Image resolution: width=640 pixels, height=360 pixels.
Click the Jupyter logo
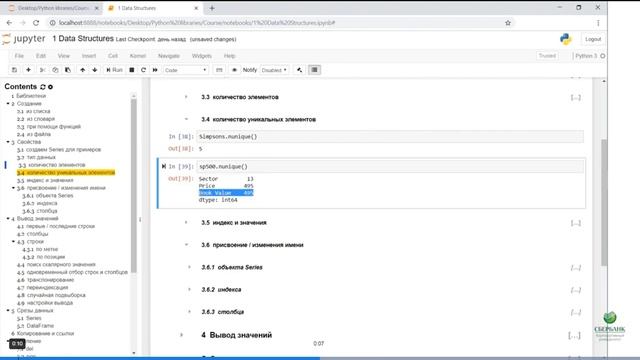pyautogui.click(x=24, y=39)
